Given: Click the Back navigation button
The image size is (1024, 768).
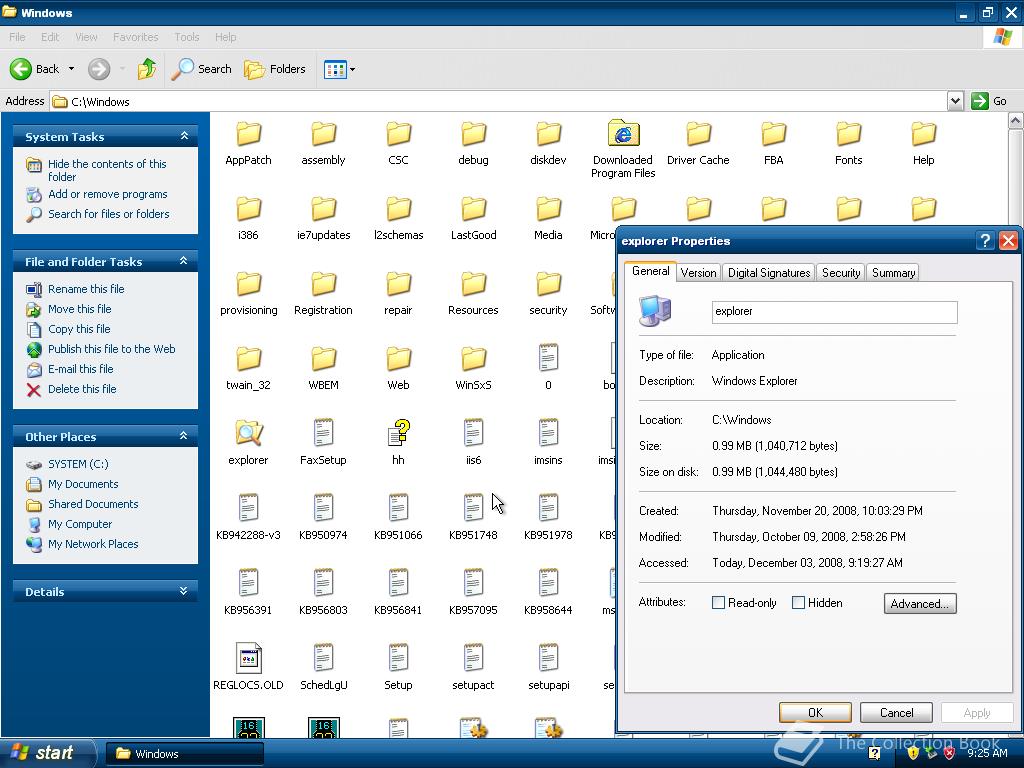Looking at the screenshot, I should (35, 69).
